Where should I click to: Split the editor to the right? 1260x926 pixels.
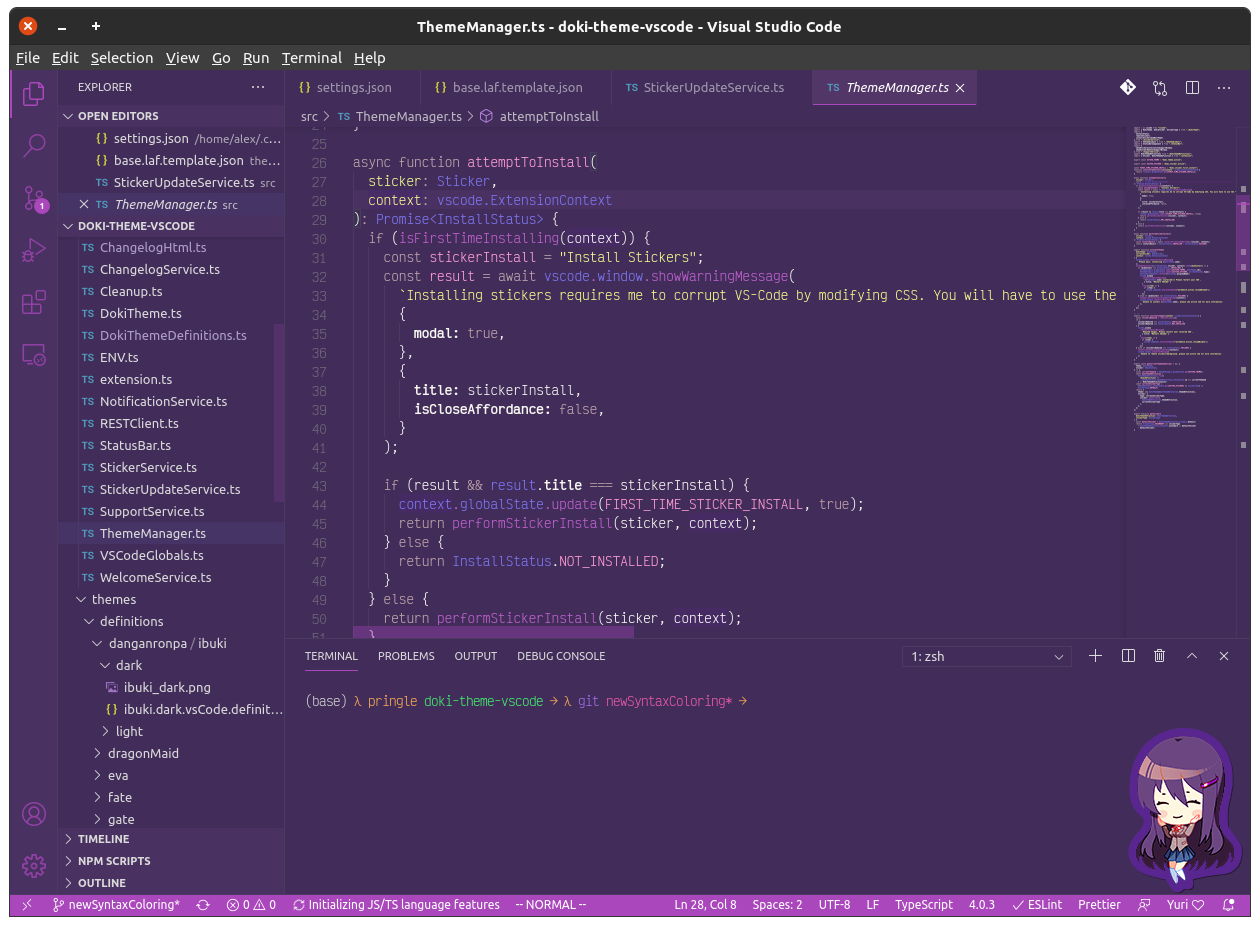1192,87
